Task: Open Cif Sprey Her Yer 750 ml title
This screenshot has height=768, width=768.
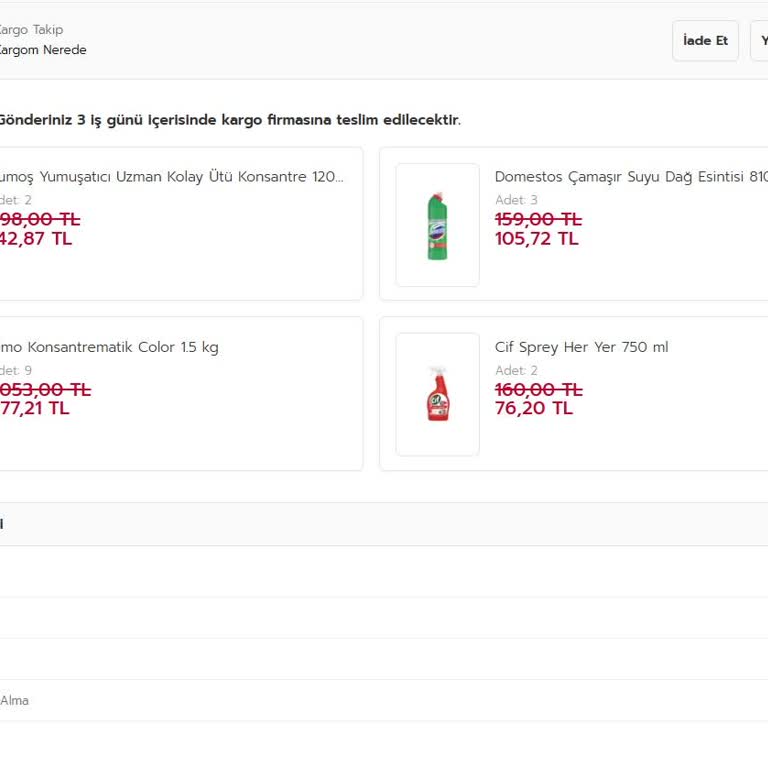Action: [x=581, y=347]
